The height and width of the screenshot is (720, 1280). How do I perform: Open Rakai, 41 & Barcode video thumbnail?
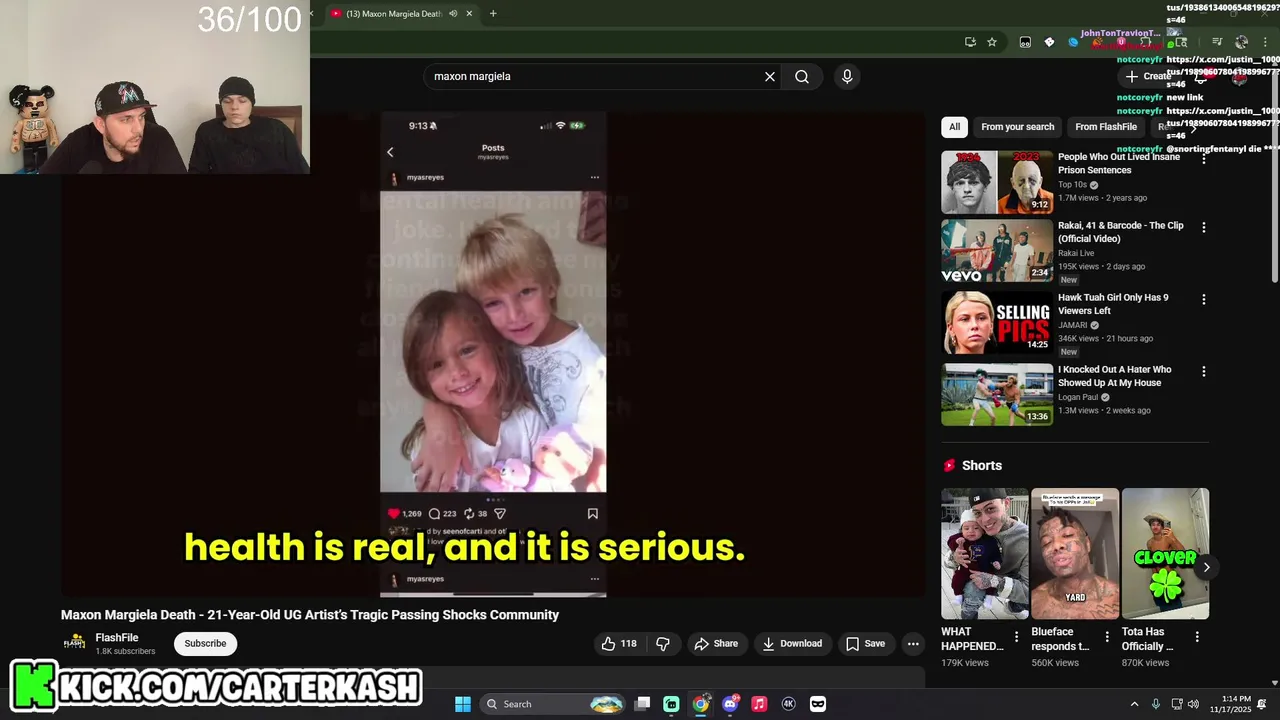pos(997,251)
